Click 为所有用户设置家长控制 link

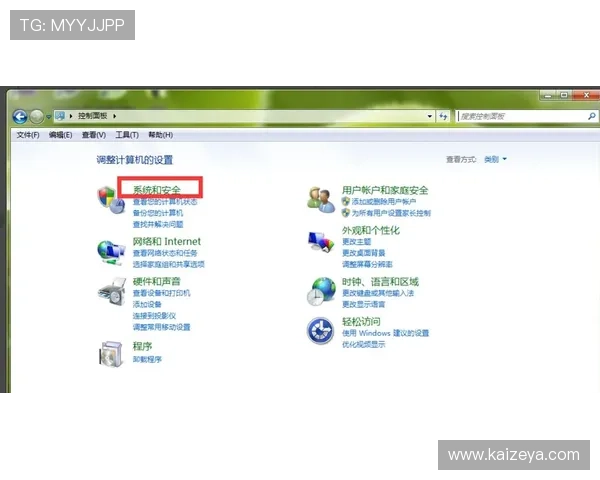(x=391, y=213)
